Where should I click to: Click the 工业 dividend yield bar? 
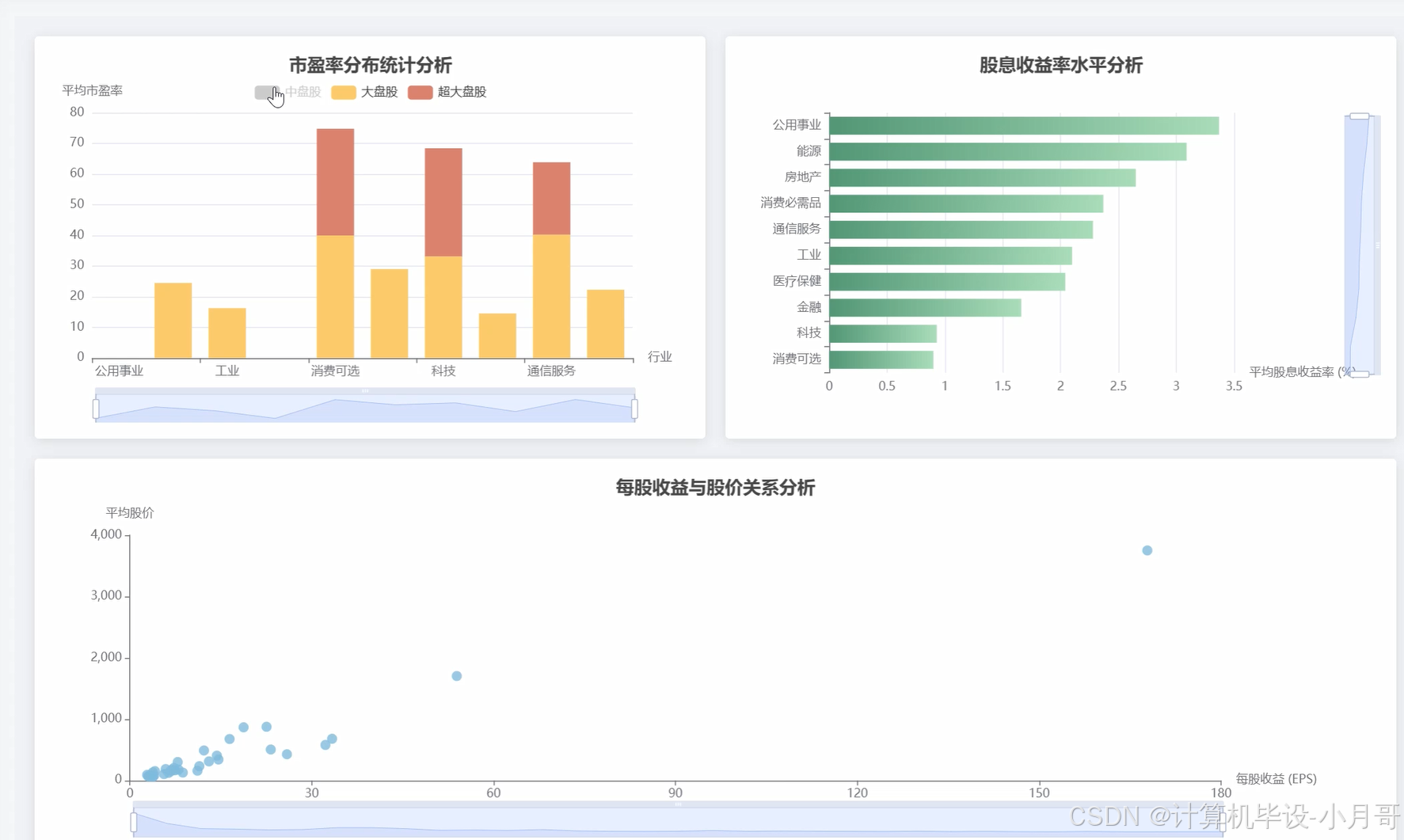click(x=950, y=256)
